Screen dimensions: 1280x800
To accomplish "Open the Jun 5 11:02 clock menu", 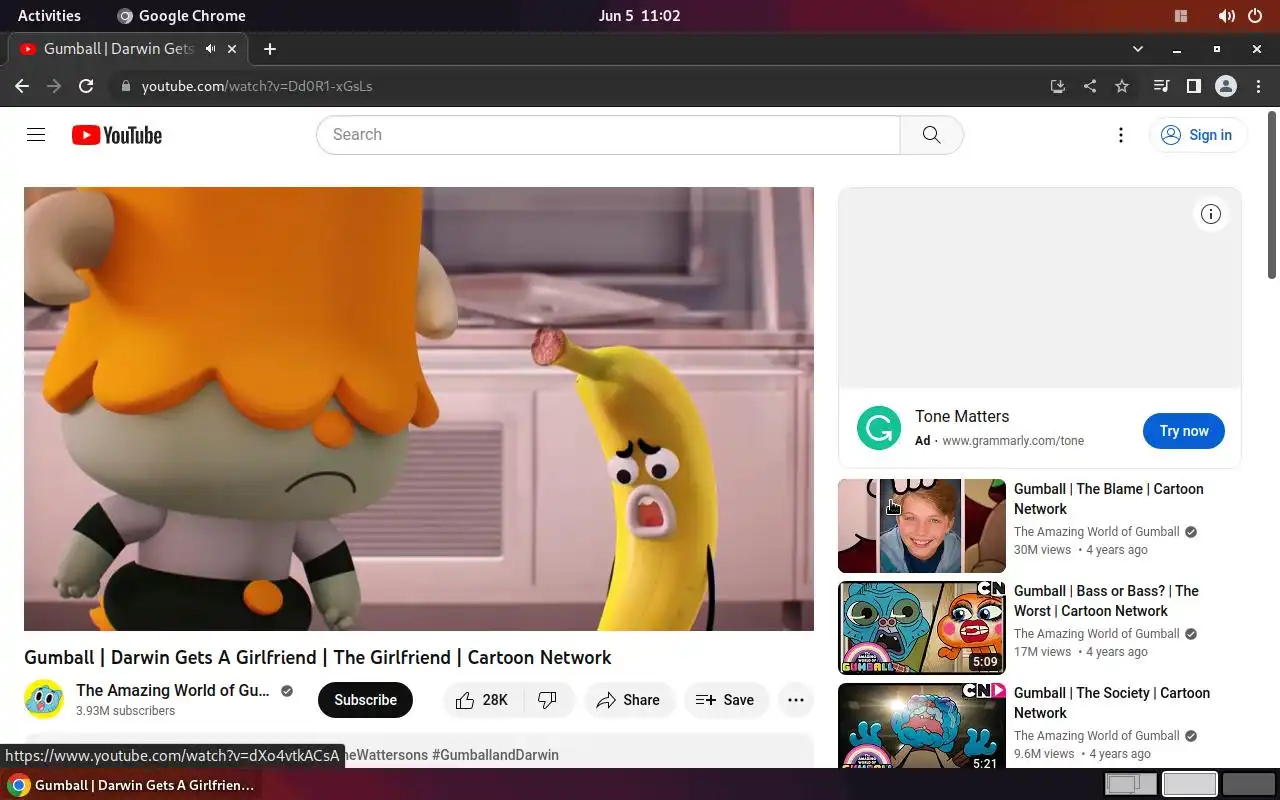I will click(x=640, y=16).
